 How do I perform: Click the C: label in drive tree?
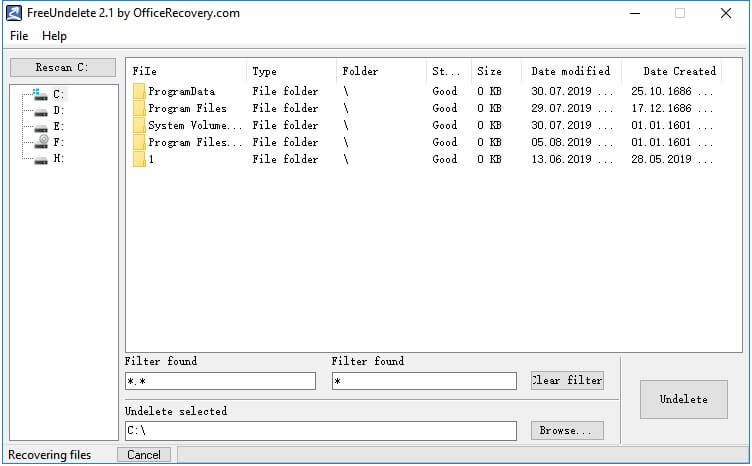coord(59,94)
